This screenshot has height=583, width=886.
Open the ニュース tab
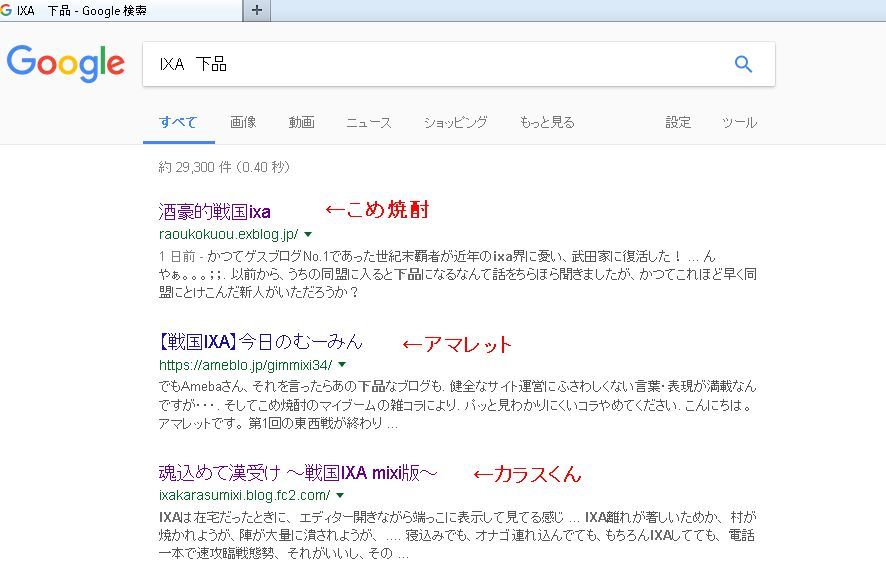(368, 122)
